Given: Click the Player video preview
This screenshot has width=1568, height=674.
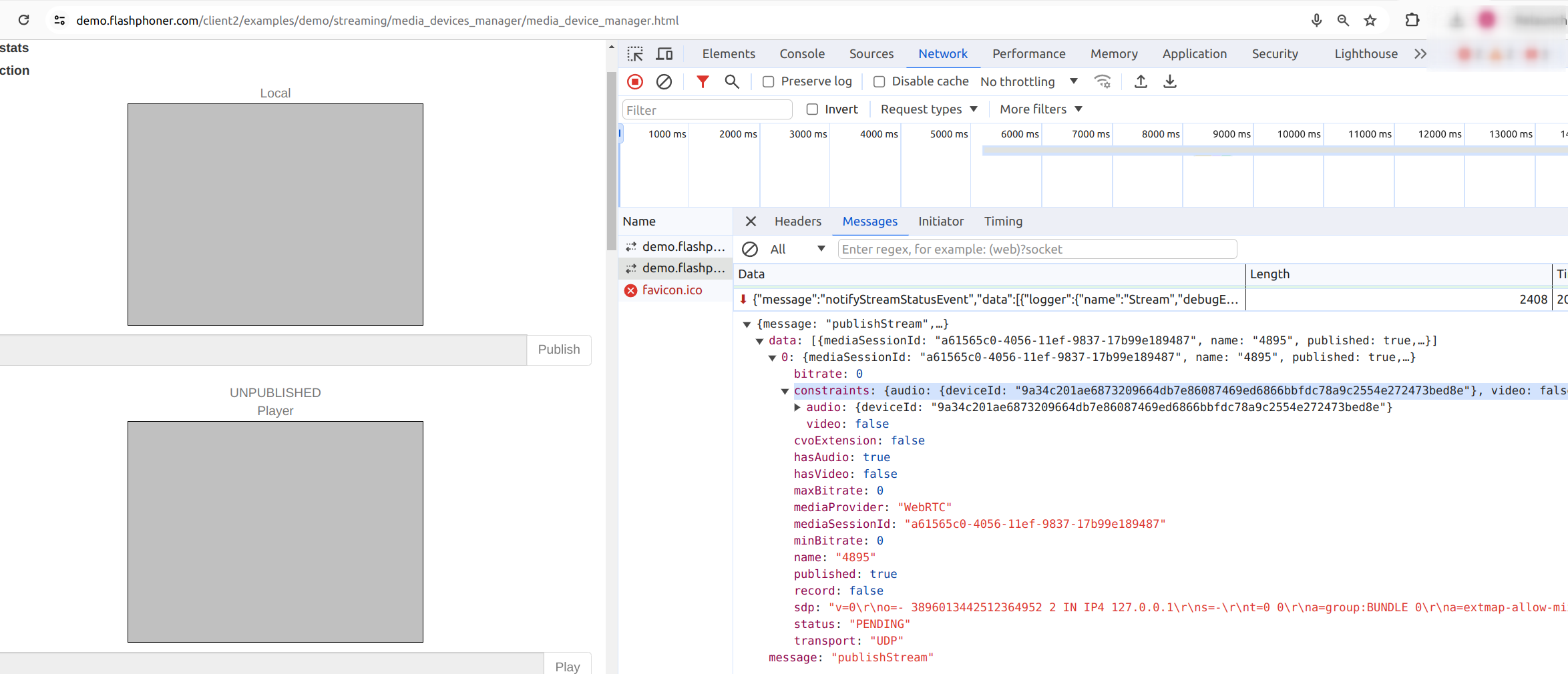Looking at the screenshot, I should click(x=275, y=532).
